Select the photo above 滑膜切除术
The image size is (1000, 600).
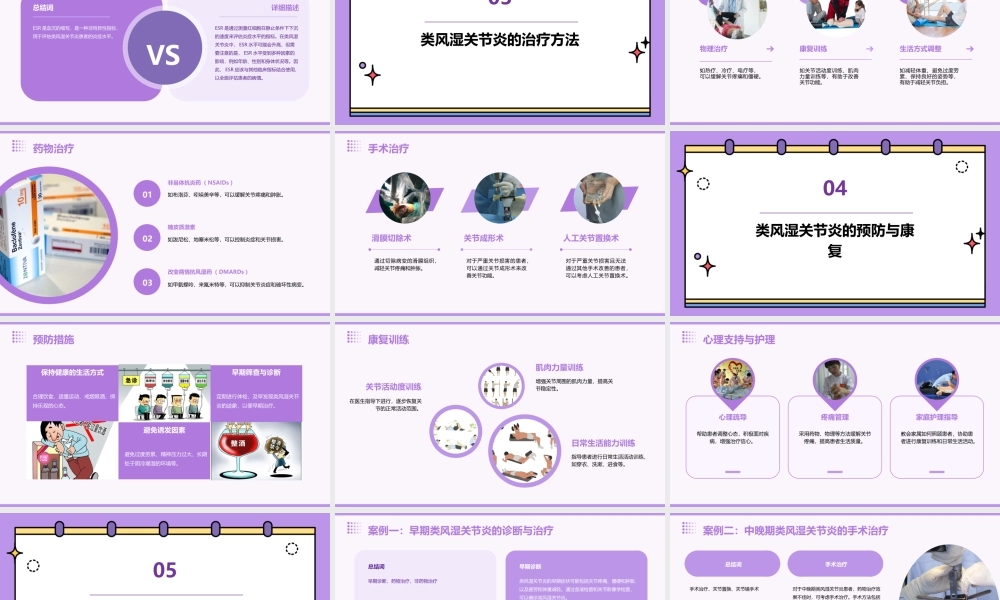pos(404,198)
